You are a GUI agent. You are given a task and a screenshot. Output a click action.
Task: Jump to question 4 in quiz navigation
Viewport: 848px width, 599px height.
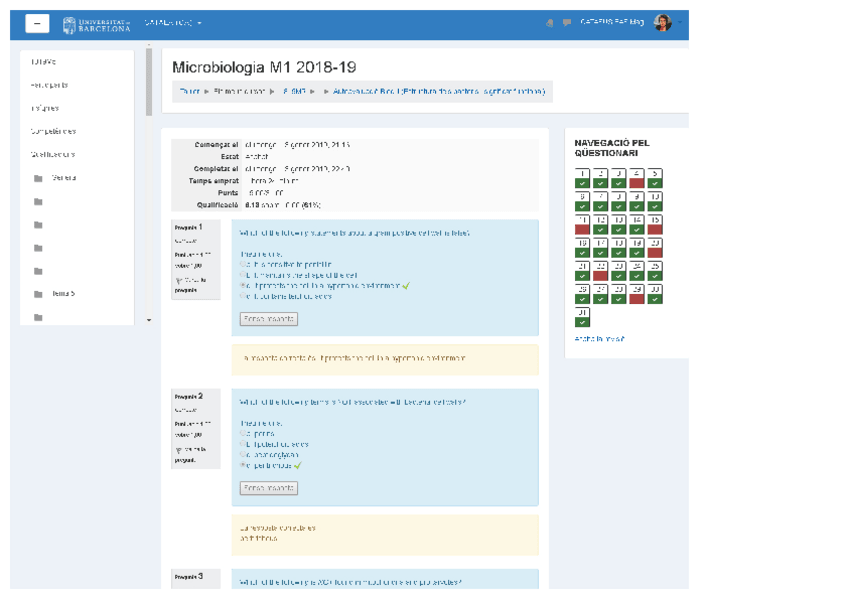pyautogui.click(x=636, y=178)
